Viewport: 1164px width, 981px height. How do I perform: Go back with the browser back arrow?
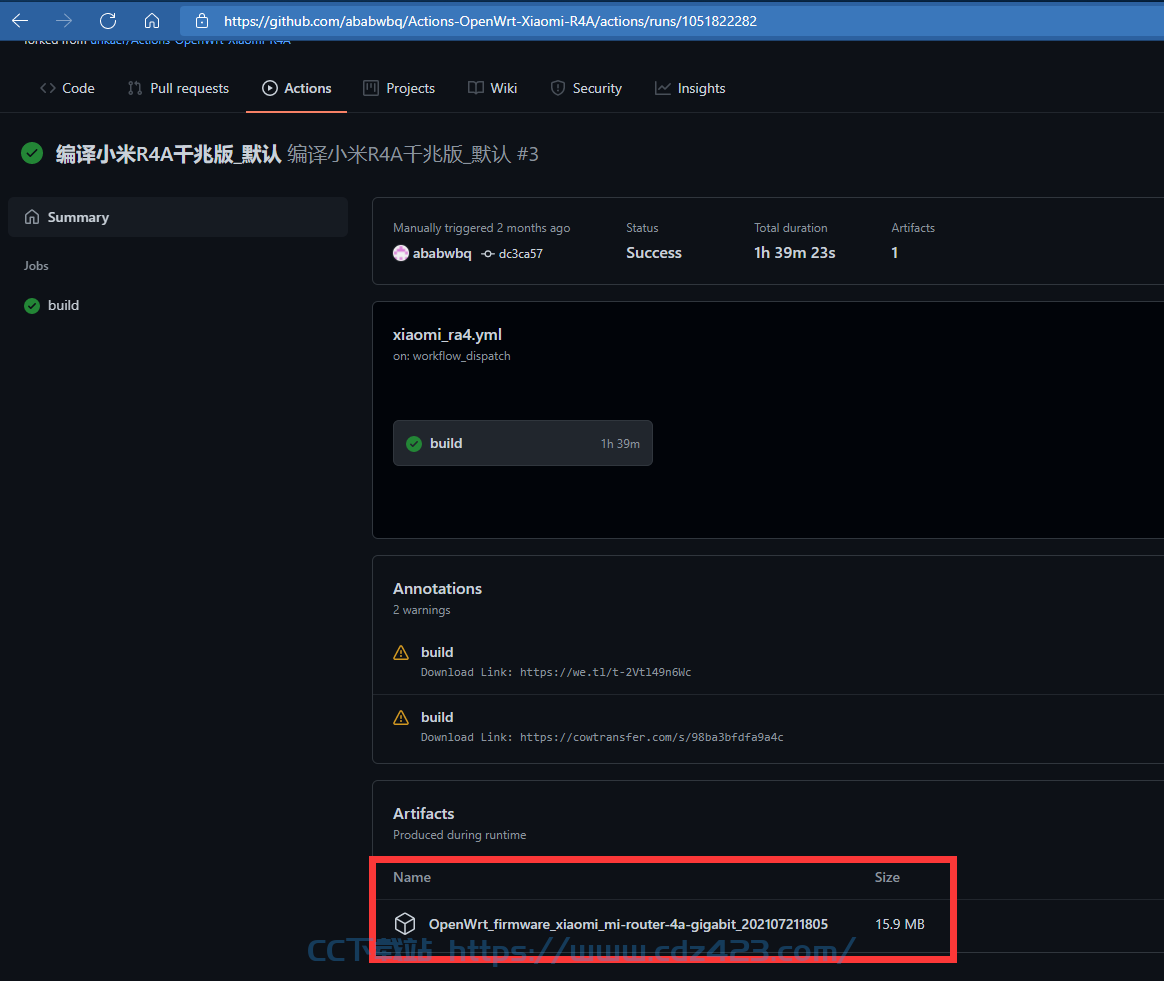(21, 21)
